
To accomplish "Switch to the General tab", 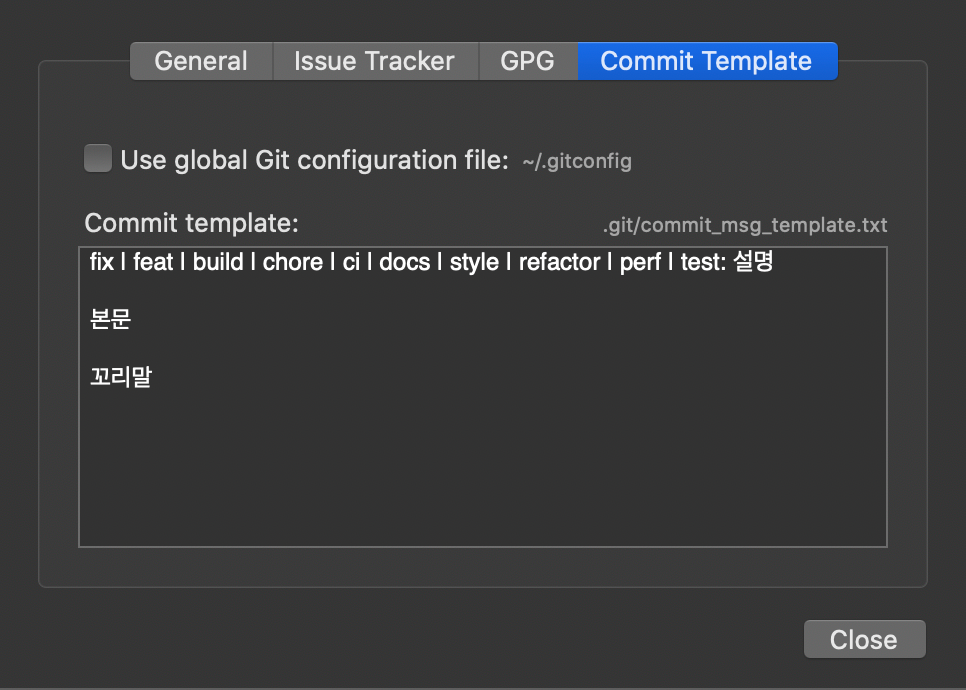I will pos(200,61).
